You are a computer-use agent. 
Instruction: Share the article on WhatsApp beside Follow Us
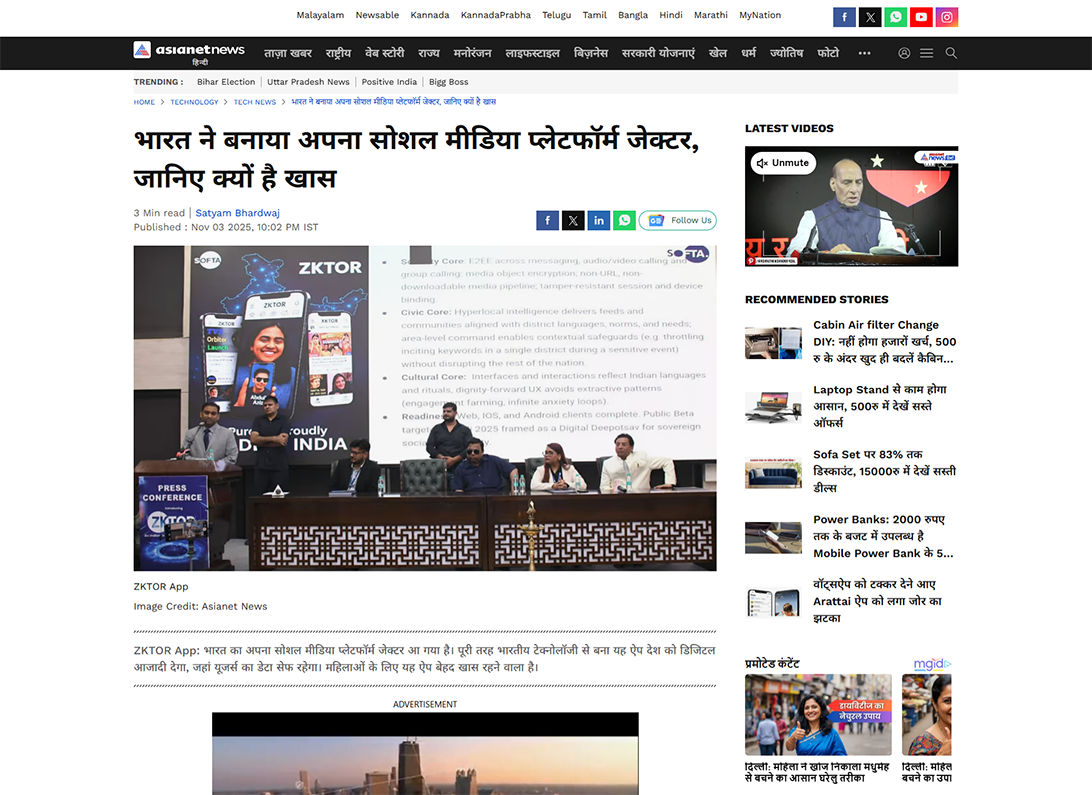624,220
